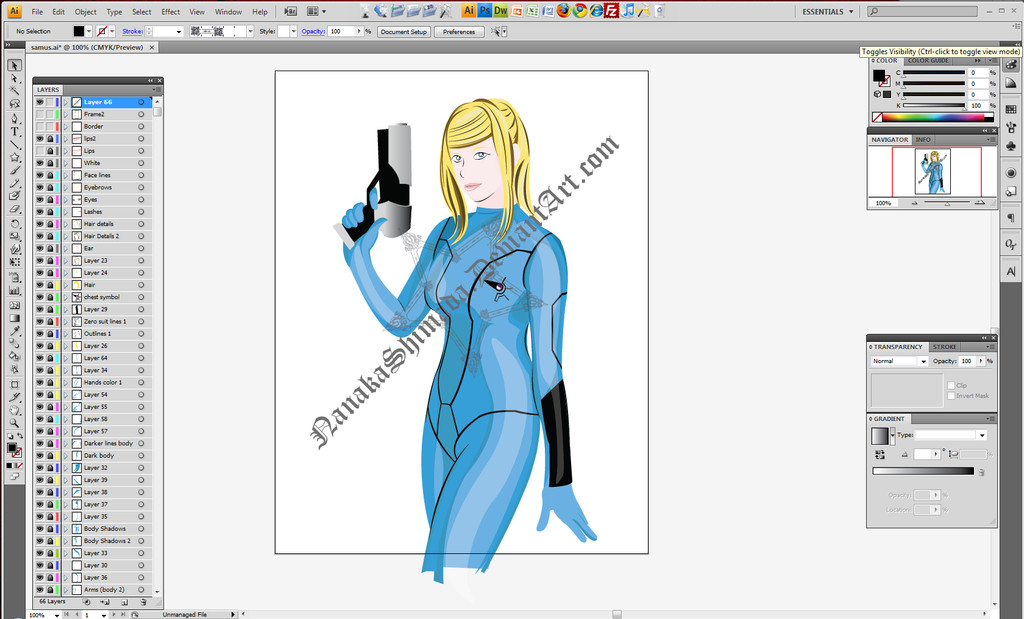Viewport: 1024px width, 619px height.
Task: Launch Photoshop from the top launcher bar
Action: (485, 11)
